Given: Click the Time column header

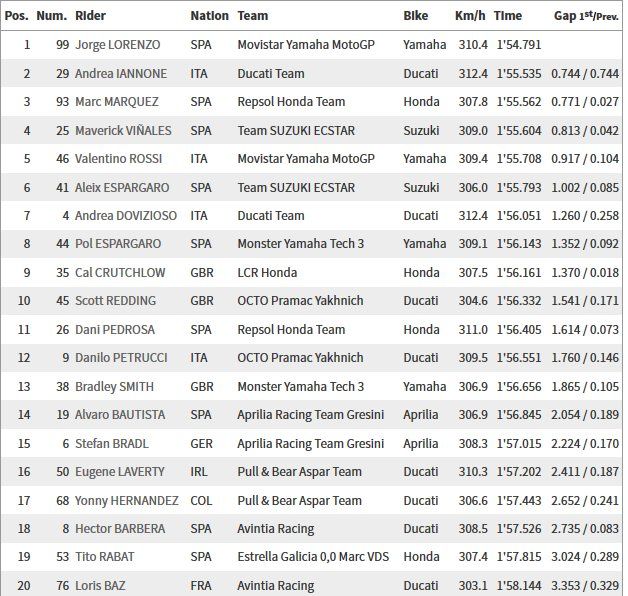Looking at the screenshot, I should click(x=507, y=16).
